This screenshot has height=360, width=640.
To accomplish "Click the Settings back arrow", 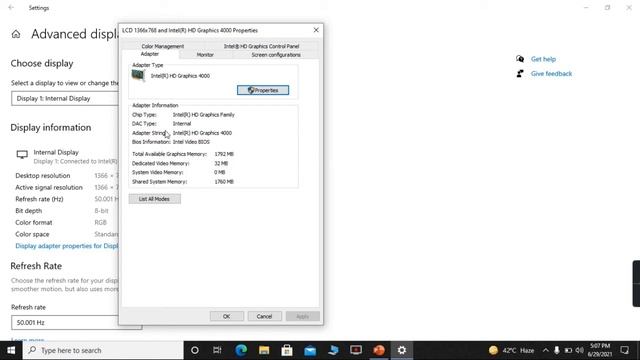I will pos(11,7).
